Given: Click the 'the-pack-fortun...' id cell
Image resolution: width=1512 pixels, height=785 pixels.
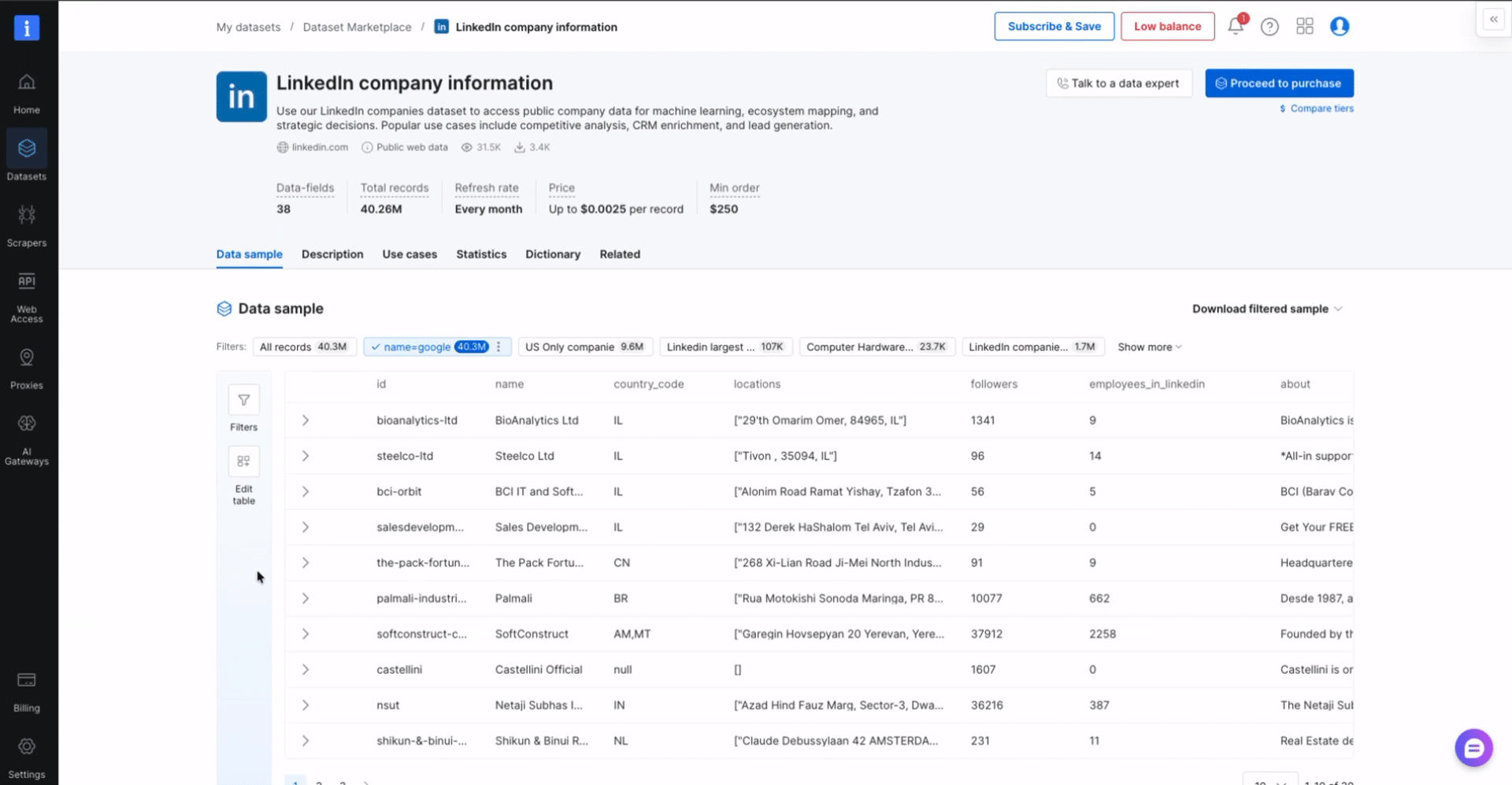Looking at the screenshot, I should 423,563.
